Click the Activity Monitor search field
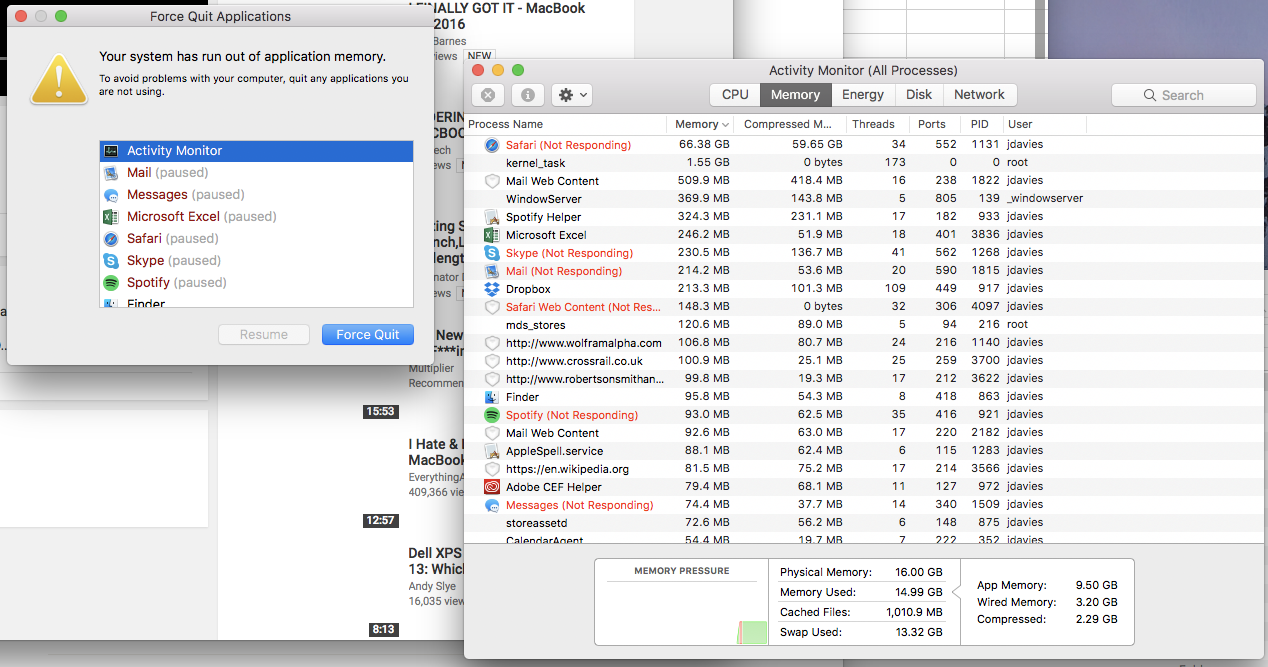This screenshot has width=1268, height=667. (x=1184, y=95)
